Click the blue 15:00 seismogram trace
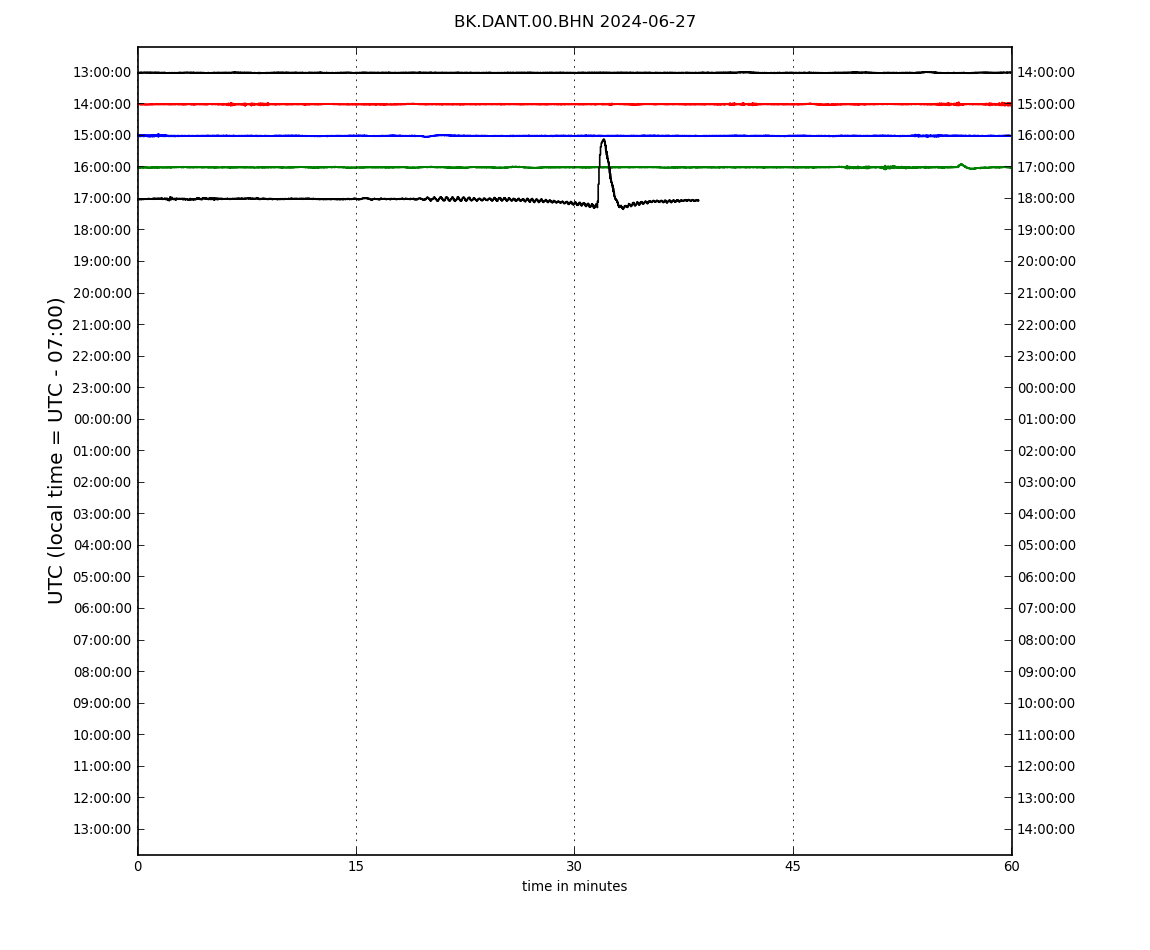The image size is (1150, 950). (x=574, y=136)
